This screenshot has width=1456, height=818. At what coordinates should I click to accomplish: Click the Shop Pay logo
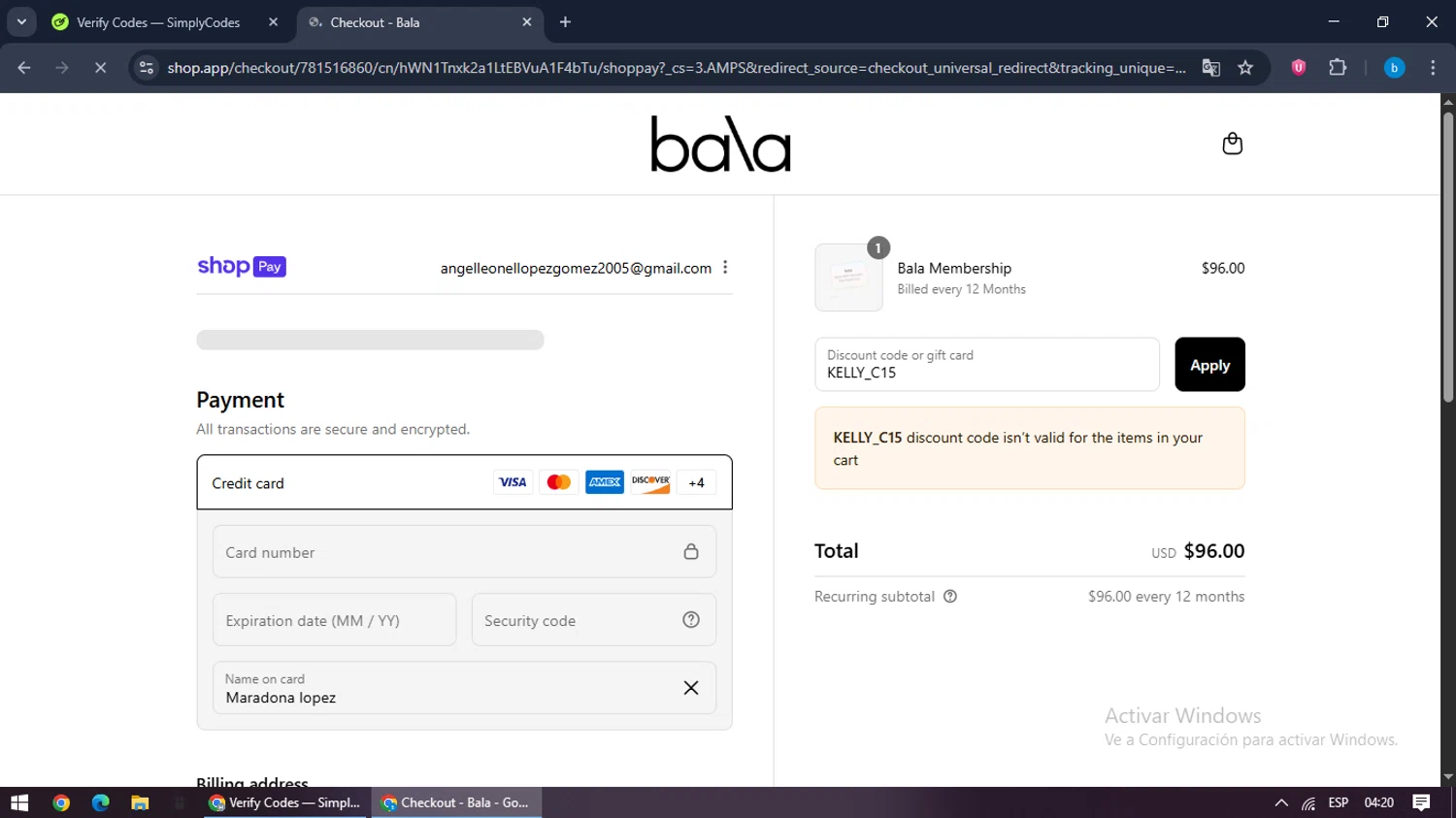point(242,266)
